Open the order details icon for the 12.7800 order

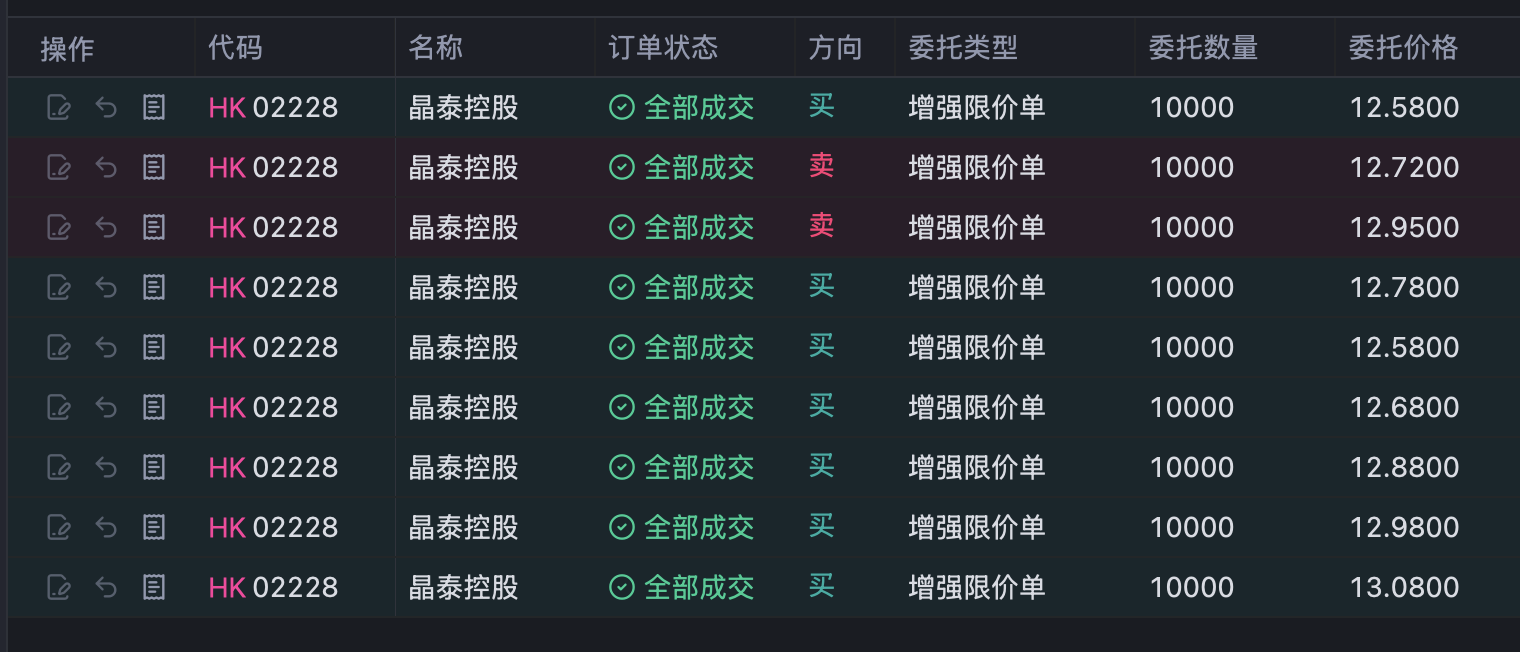pos(154,287)
